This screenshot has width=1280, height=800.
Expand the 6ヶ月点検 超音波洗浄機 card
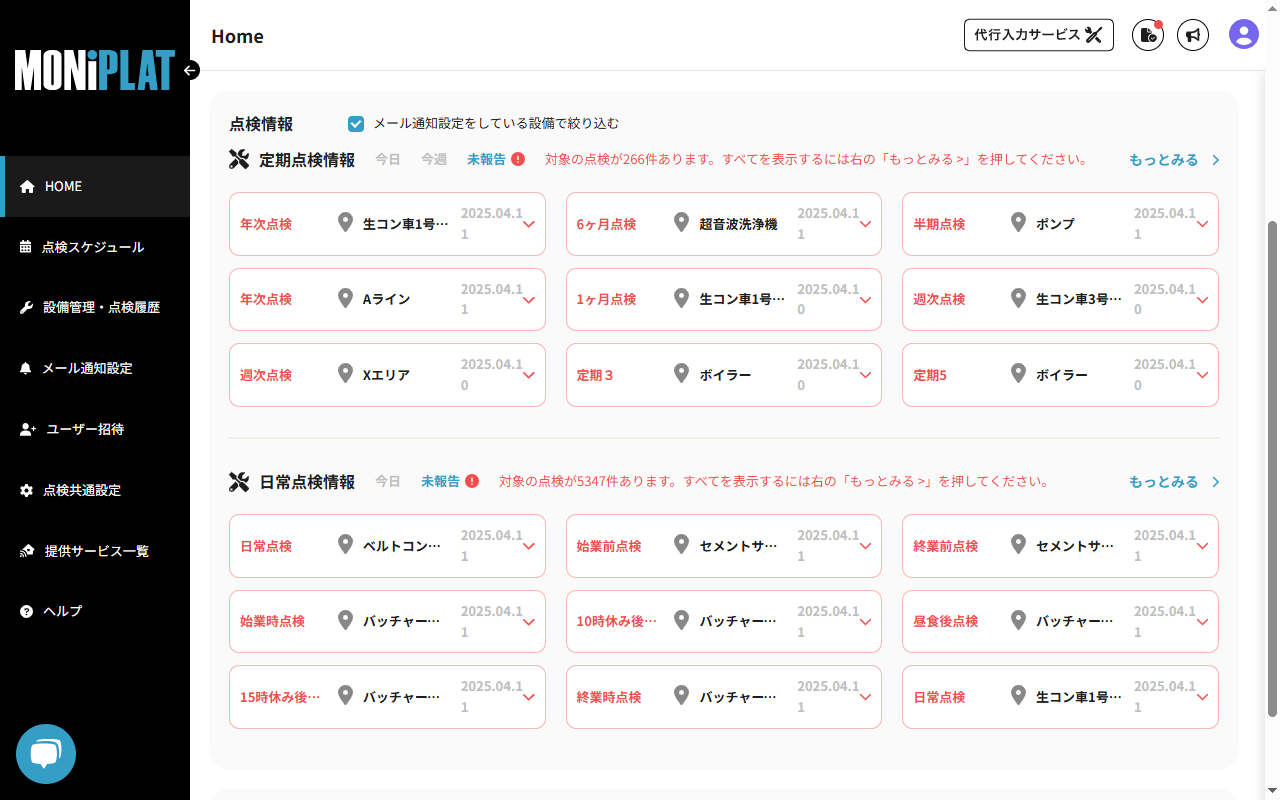(865, 224)
